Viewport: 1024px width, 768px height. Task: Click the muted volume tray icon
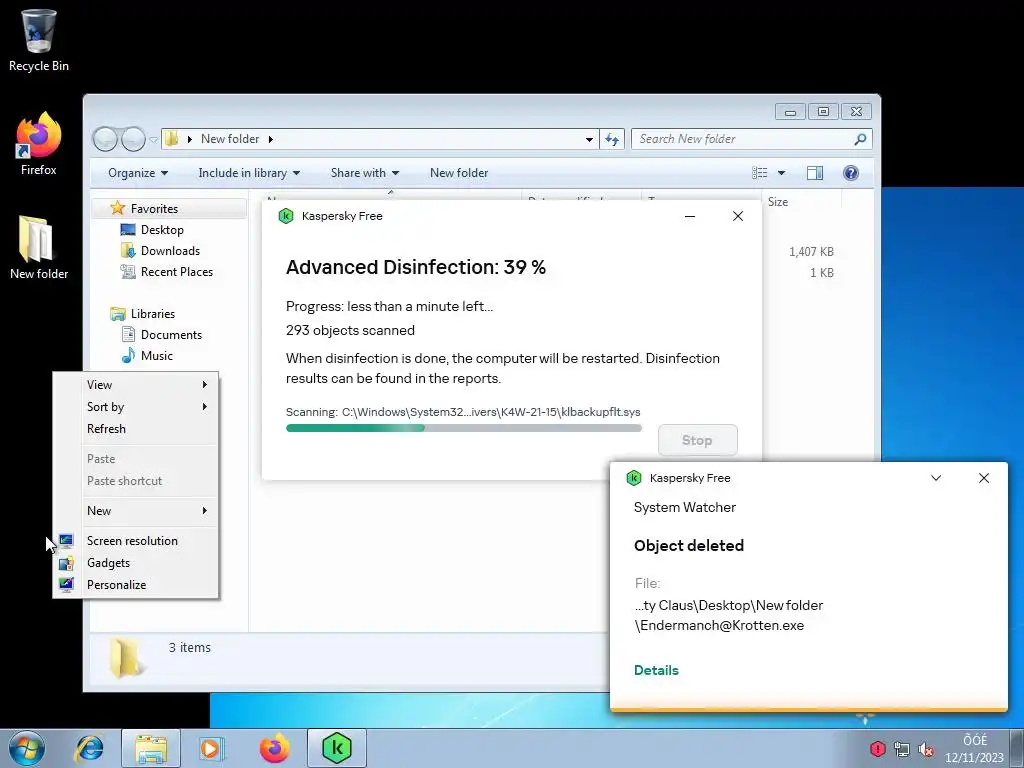(925, 749)
